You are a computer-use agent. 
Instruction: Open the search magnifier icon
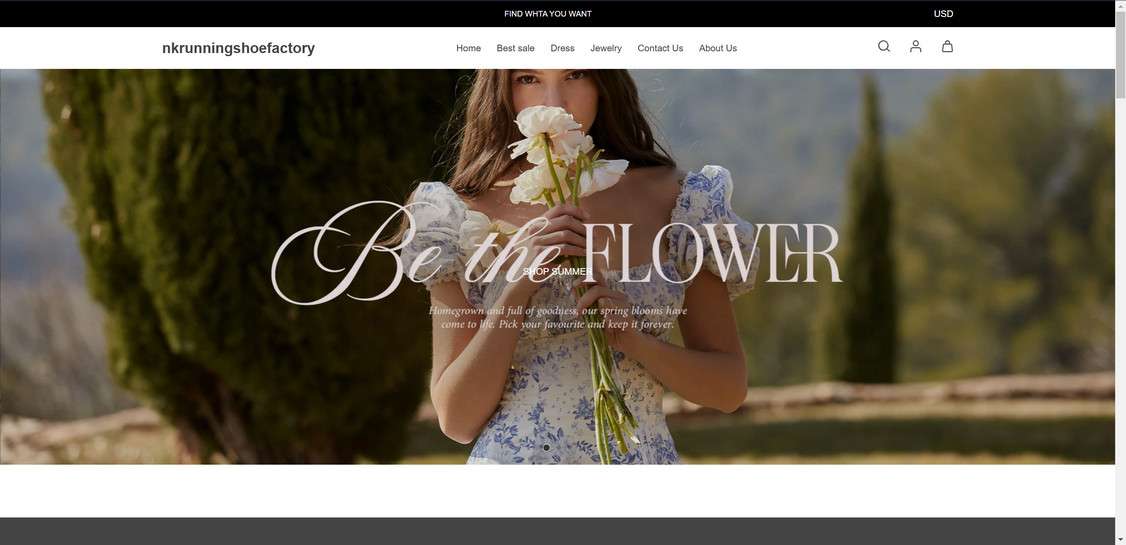pyautogui.click(x=883, y=47)
